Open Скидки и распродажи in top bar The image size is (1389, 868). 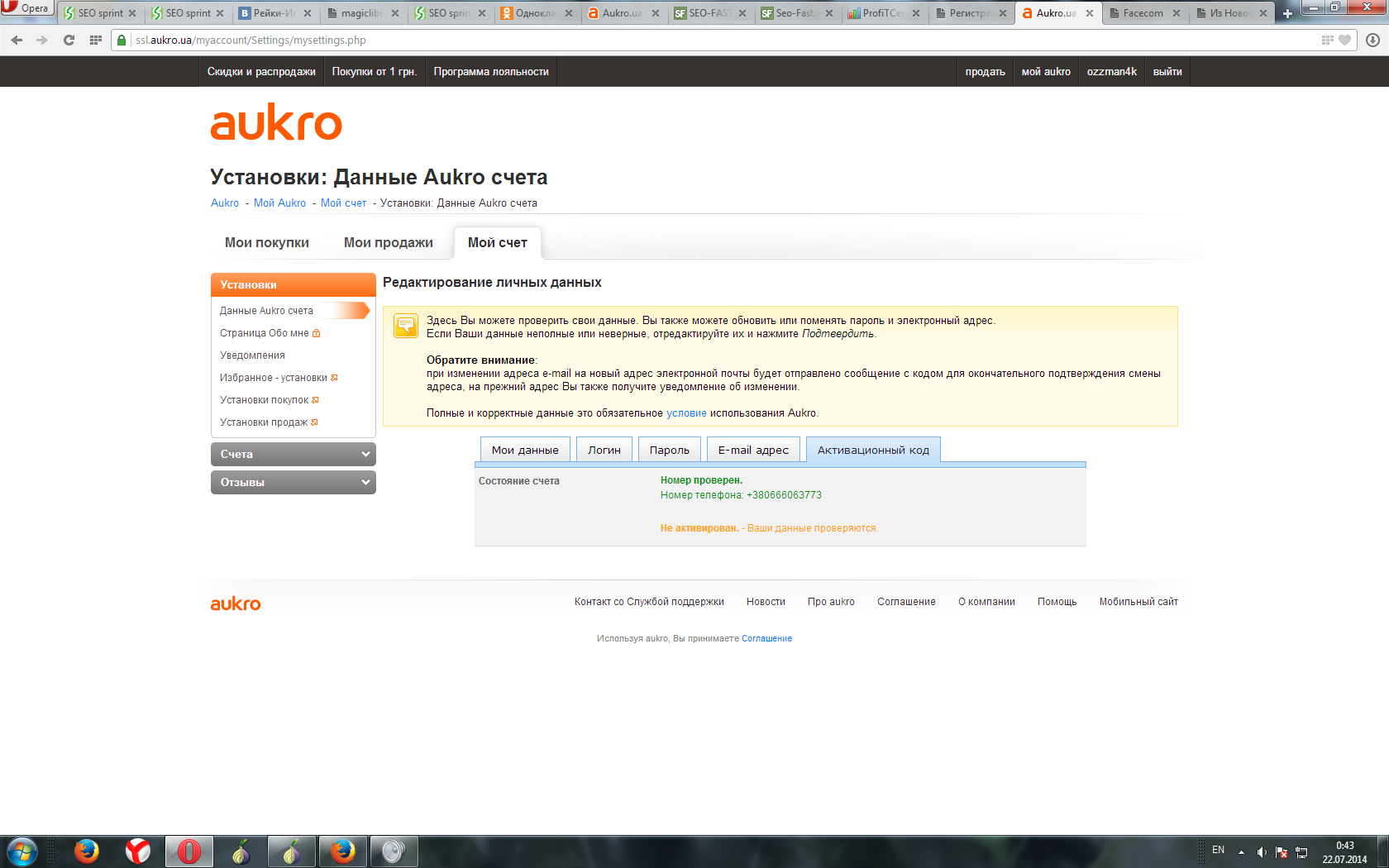point(261,72)
